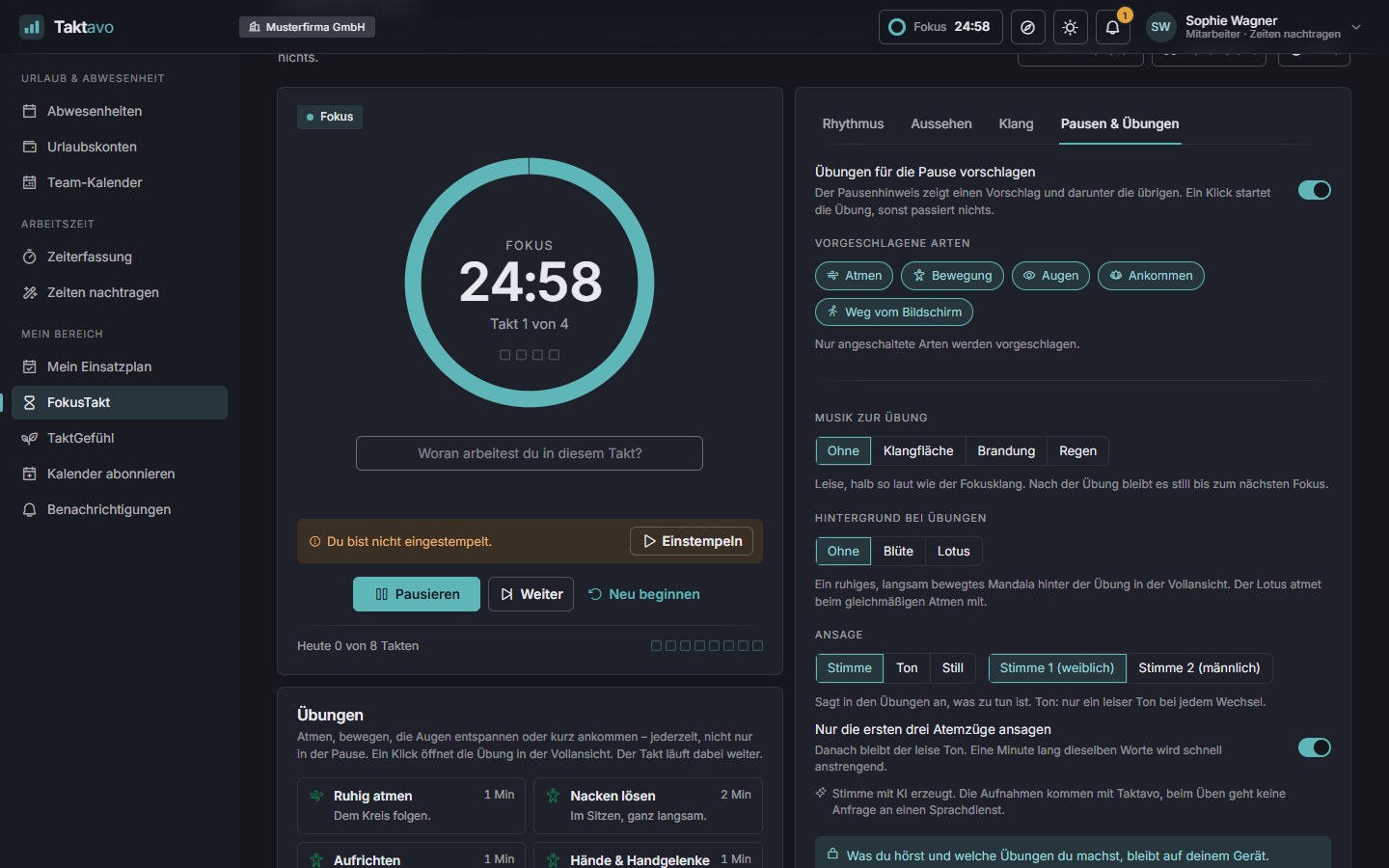1389x868 pixels.
Task: Pause the timer with Pausieren
Action: (x=417, y=594)
